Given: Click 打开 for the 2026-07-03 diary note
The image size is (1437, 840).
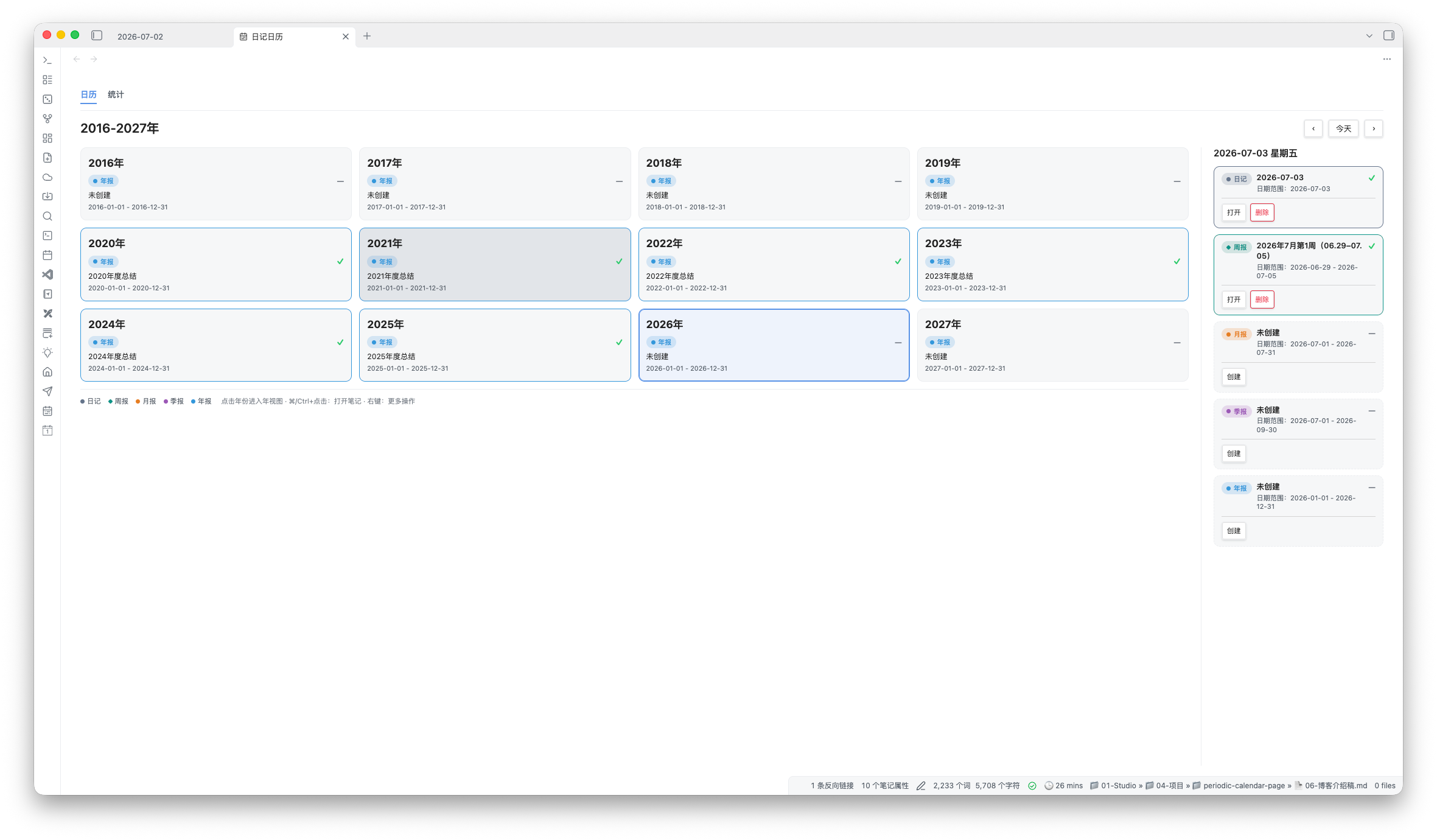Looking at the screenshot, I should coord(1234,212).
